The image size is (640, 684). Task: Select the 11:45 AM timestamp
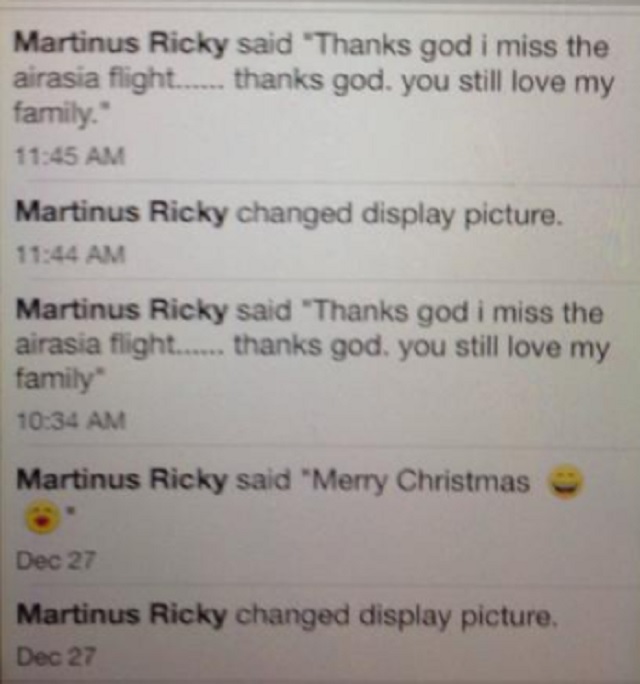[x=70, y=157]
